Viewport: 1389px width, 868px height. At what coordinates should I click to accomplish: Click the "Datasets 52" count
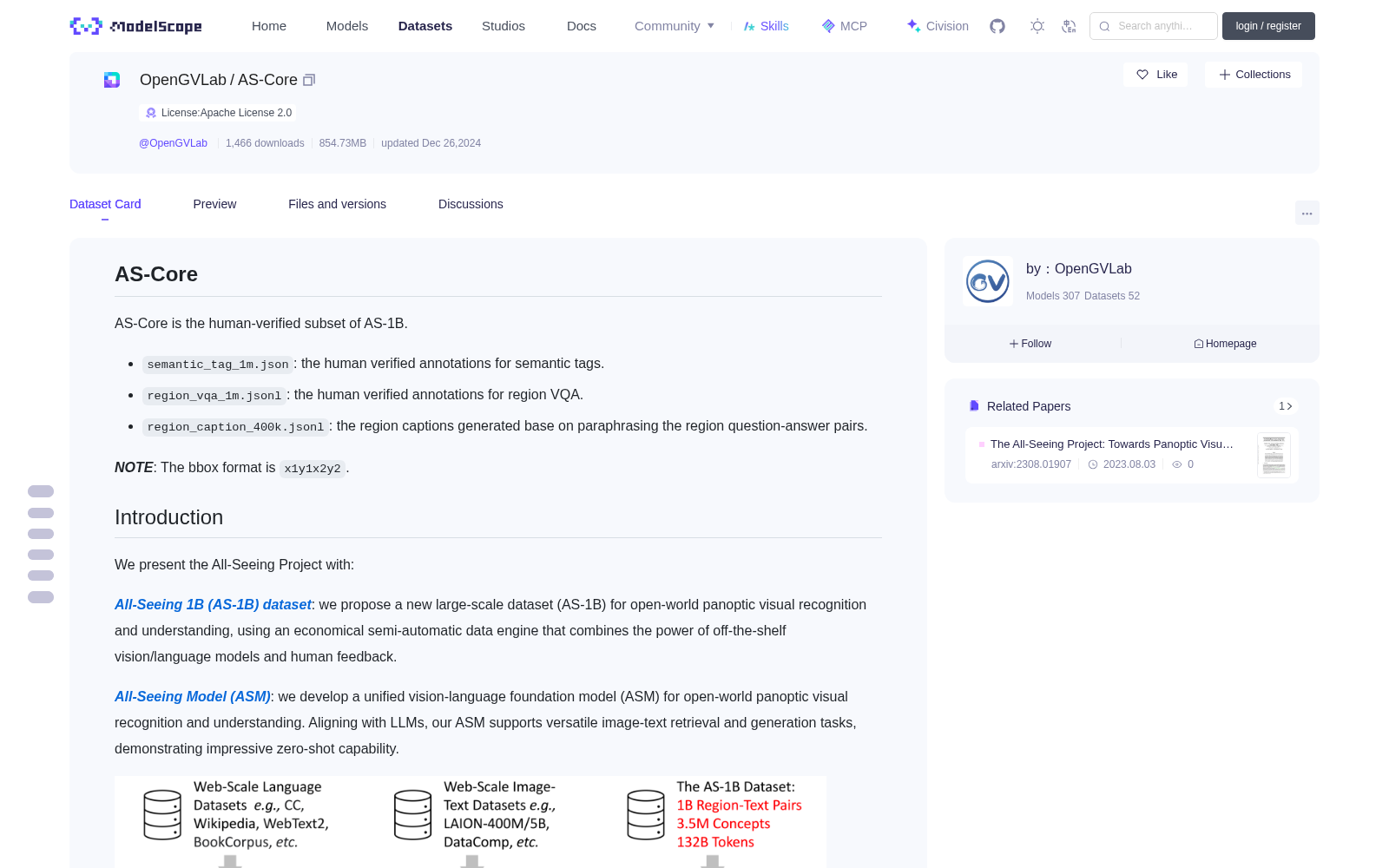(x=1112, y=296)
